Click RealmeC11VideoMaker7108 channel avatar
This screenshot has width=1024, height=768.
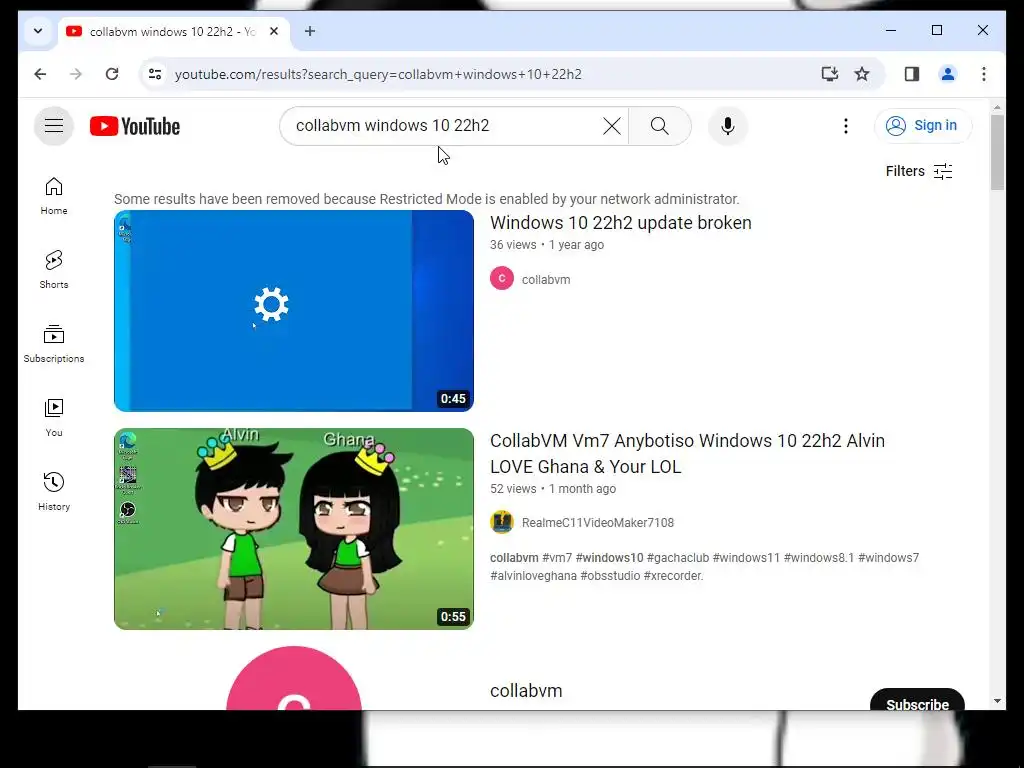click(502, 522)
